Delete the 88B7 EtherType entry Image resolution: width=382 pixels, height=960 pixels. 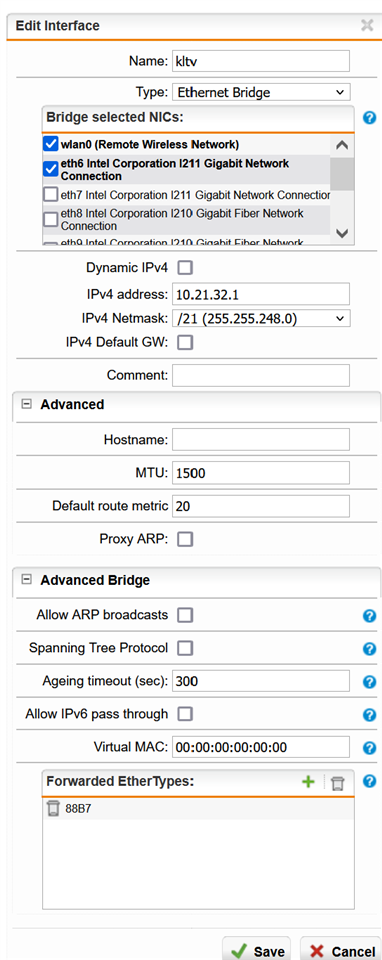tap(53, 809)
